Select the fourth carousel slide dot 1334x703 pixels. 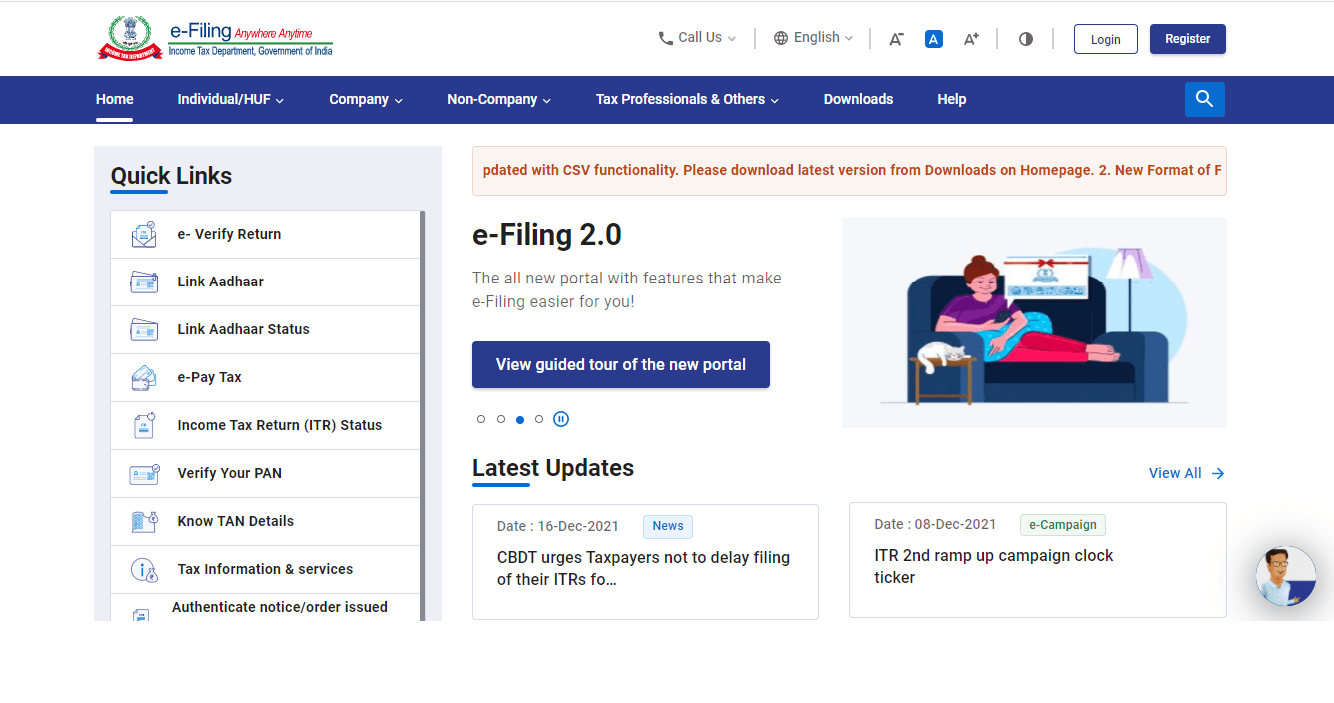coord(539,419)
